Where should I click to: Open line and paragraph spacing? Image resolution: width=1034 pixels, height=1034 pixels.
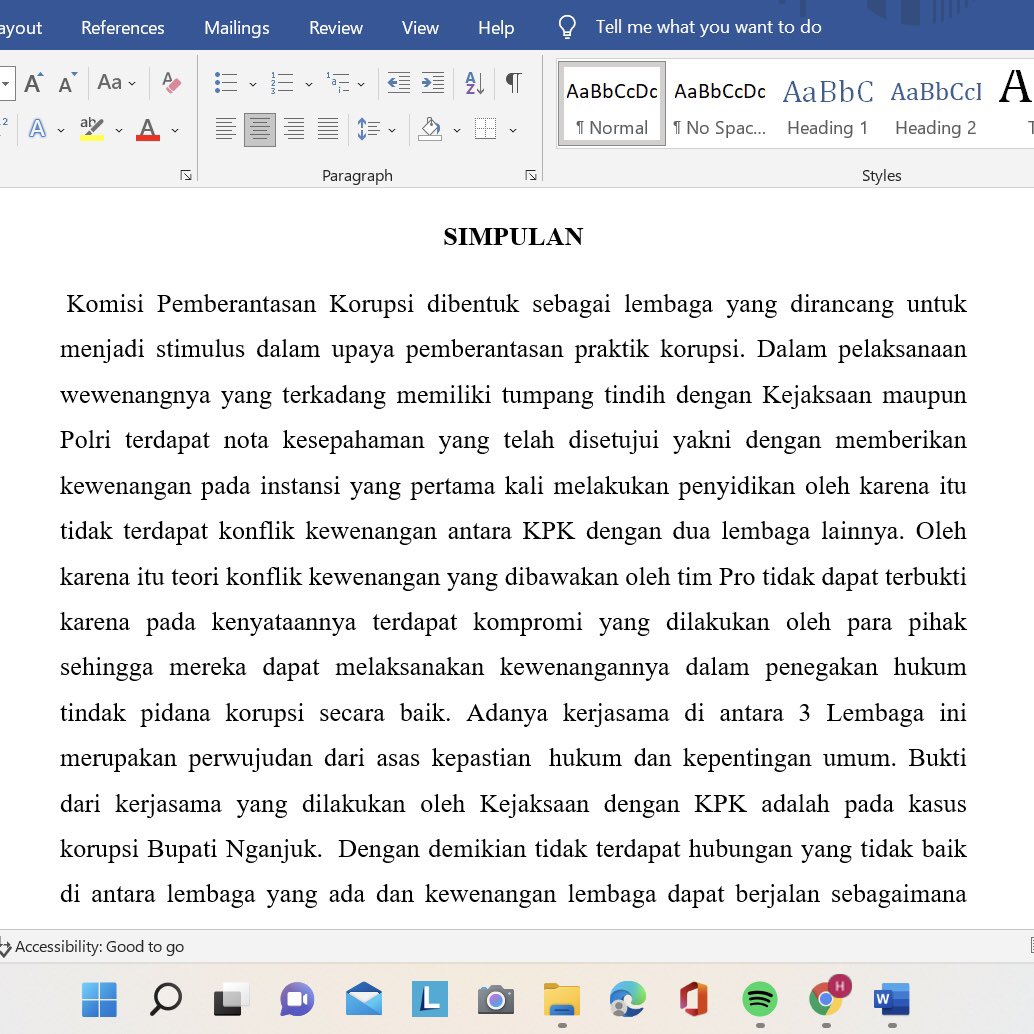point(369,129)
